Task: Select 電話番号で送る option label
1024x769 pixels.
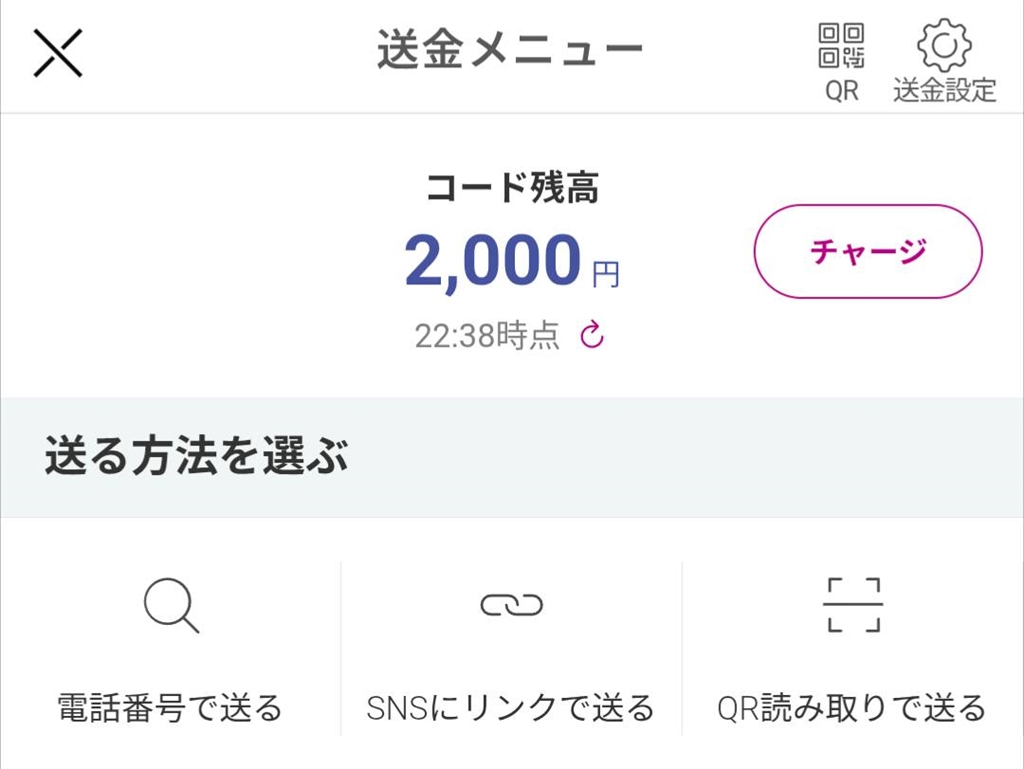Action: pyautogui.click(x=170, y=708)
